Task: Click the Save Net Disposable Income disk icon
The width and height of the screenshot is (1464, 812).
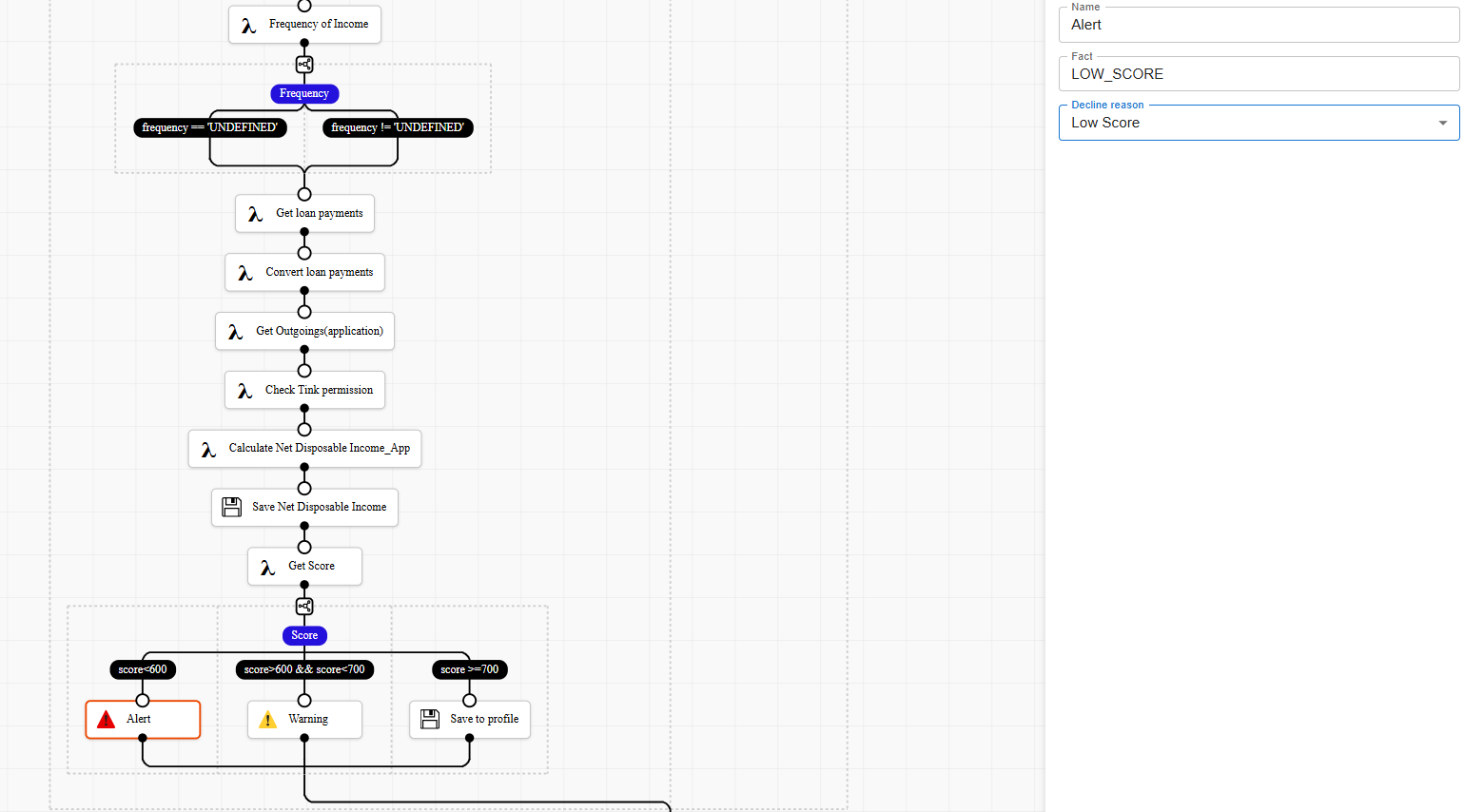Action: pos(232,507)
